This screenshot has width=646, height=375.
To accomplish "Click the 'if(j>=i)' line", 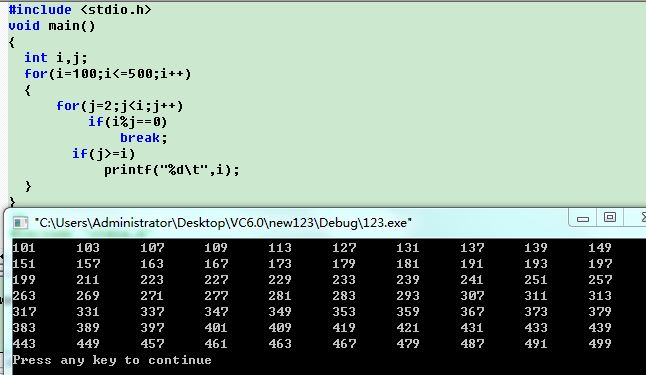I will coord(104,154).
